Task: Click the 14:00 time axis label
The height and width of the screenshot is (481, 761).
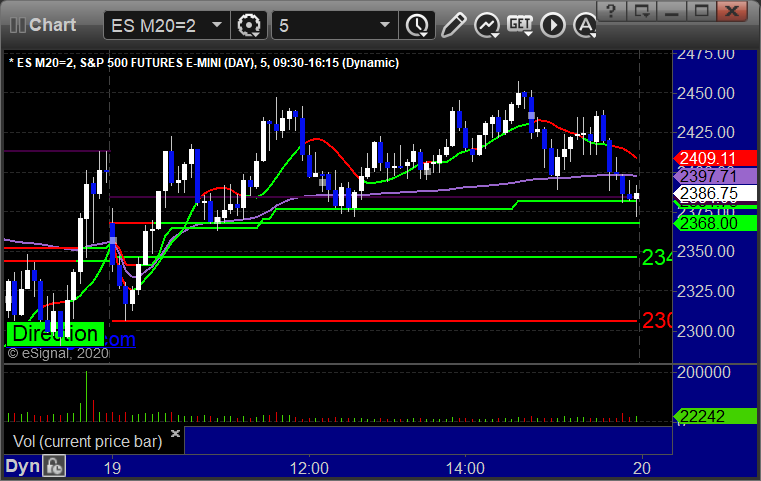Action: click(x=465, y=468)
